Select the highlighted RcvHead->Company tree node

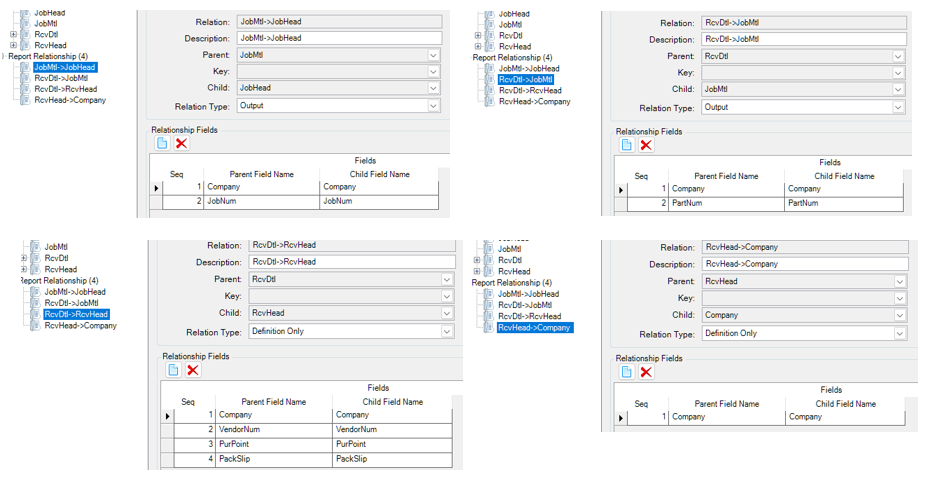(535, 327)
